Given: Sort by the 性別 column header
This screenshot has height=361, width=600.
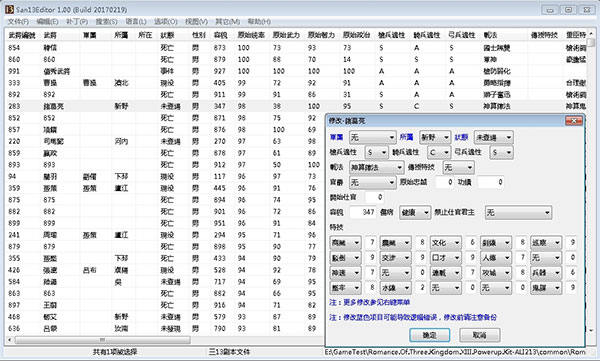Looking at the screenshot, I should click(199, 35).
